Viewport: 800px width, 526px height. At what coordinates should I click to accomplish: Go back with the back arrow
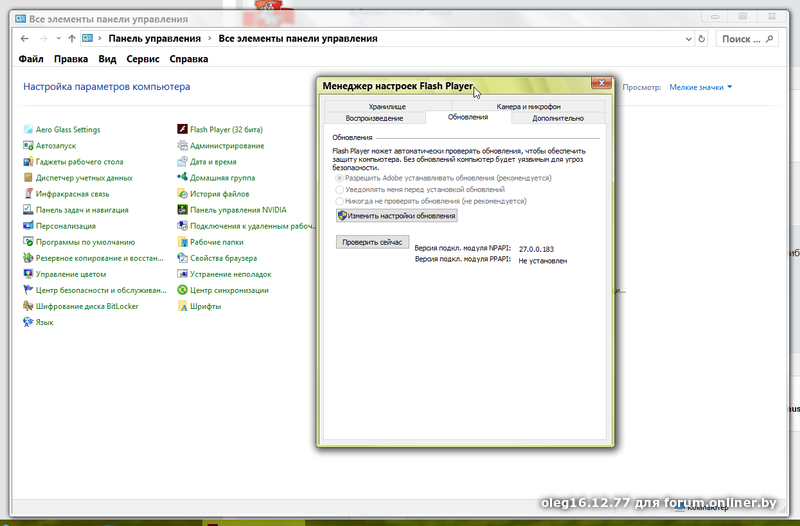(24, 39)
